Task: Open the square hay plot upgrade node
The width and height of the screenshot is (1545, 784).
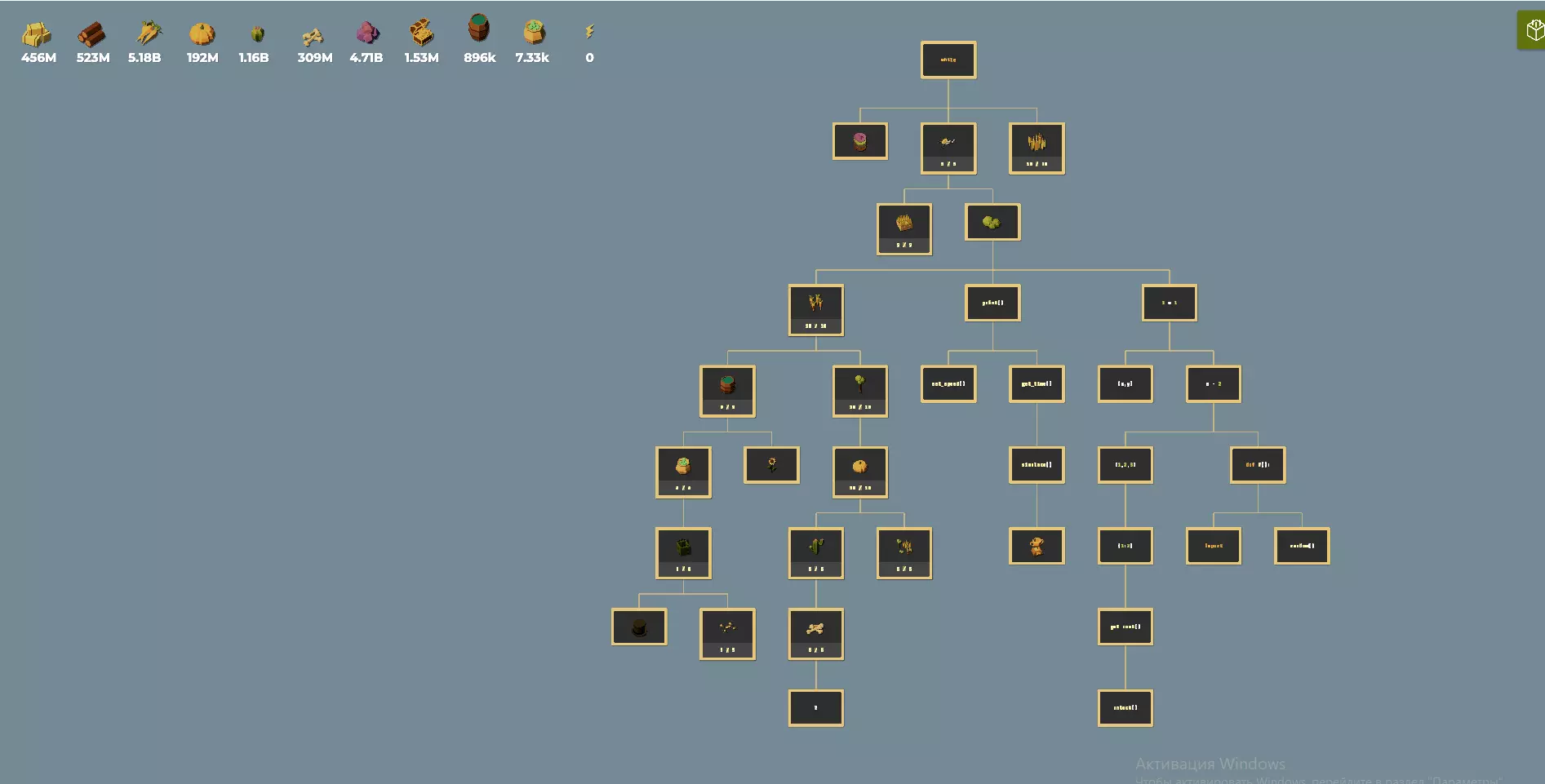Action: 904,229
